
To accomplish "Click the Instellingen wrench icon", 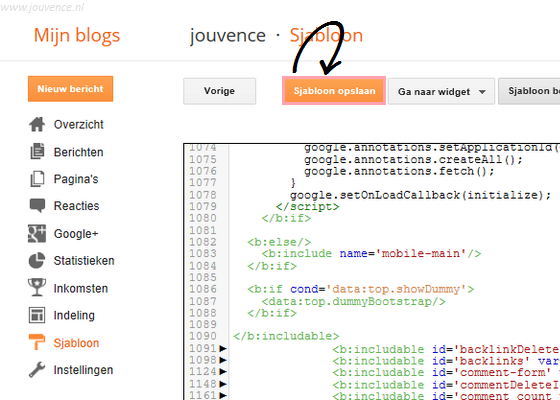I will [37, 370].
